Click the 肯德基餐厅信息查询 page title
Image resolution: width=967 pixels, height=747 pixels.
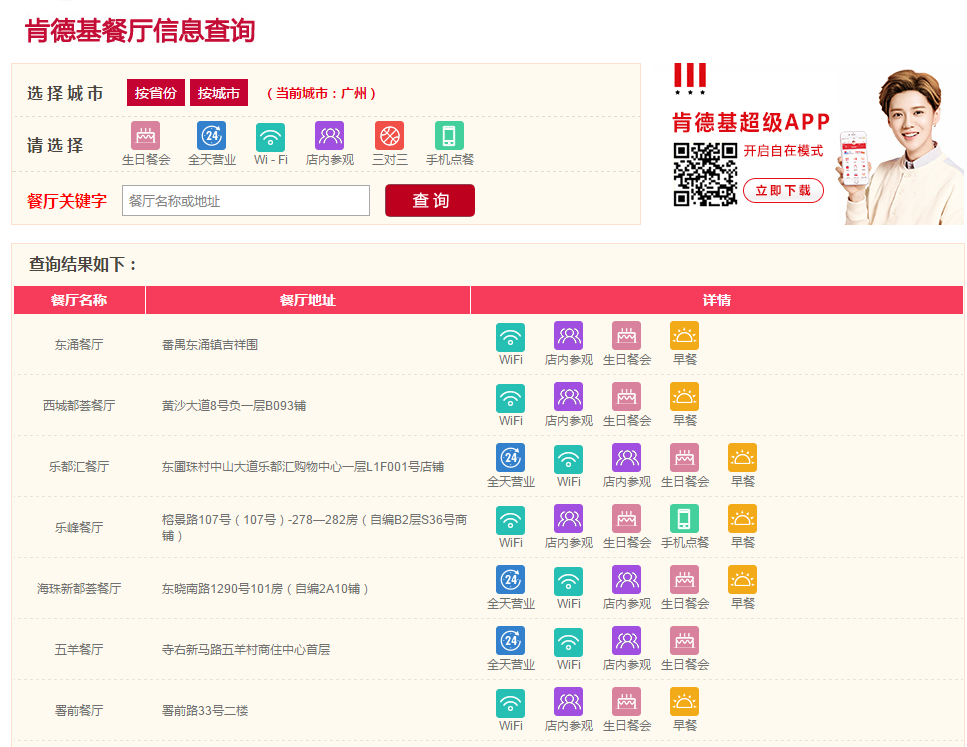click(x=140, y=31)
